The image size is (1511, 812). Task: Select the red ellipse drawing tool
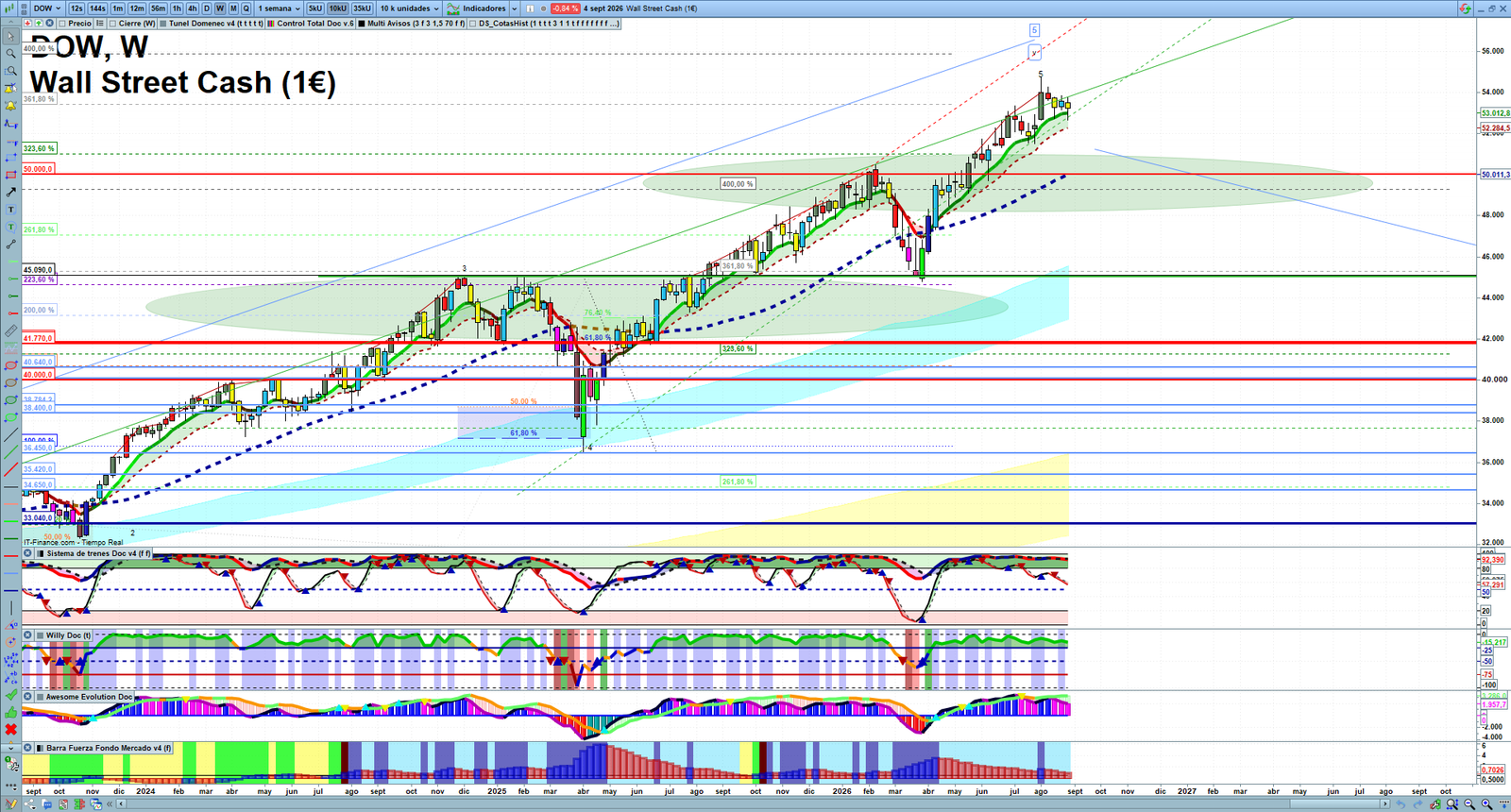(x=10, y=365)
